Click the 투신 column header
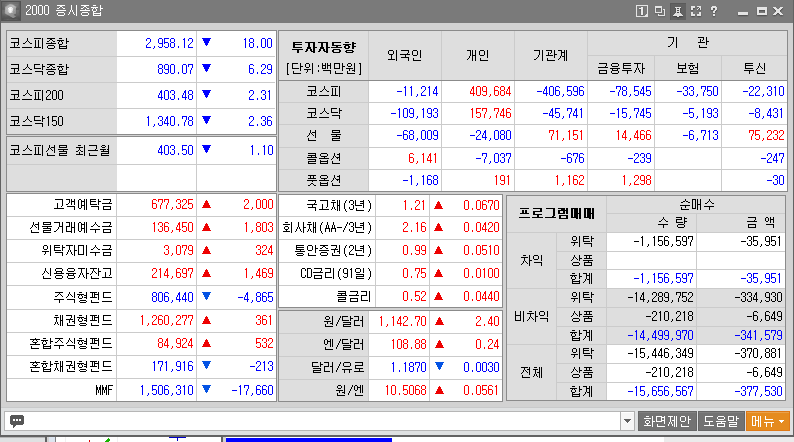The height and width of the screenshot is (442, 794). point(755,68)
